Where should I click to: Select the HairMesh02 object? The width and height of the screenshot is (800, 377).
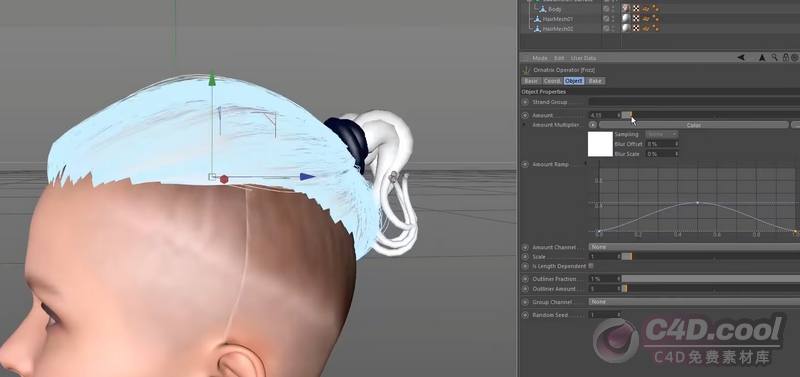click(x=558, y=29)
